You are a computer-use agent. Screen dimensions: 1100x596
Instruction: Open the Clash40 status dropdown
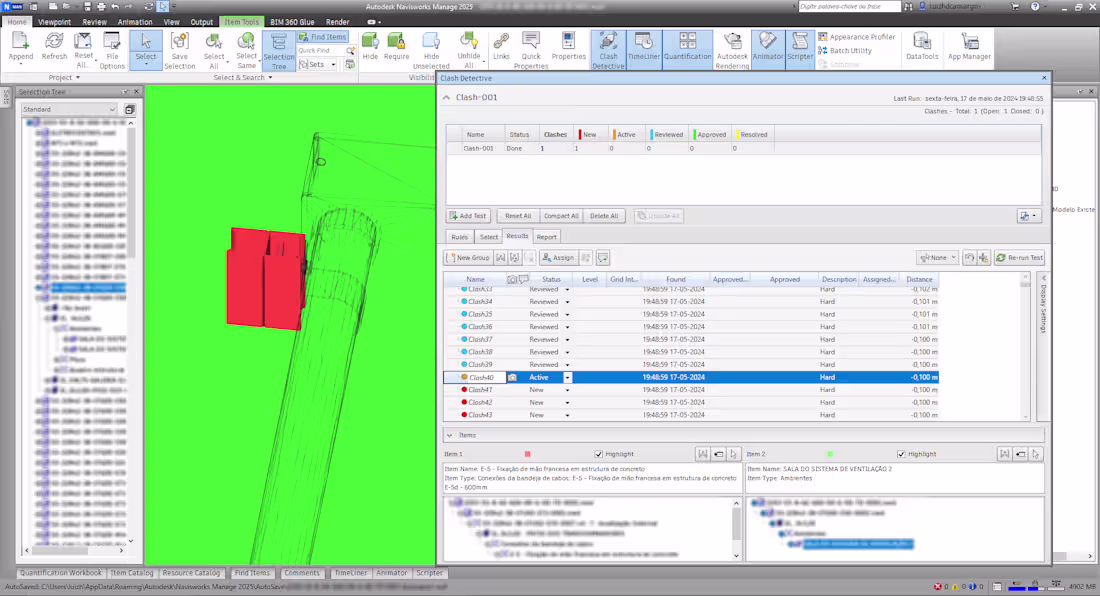(567, 378)
